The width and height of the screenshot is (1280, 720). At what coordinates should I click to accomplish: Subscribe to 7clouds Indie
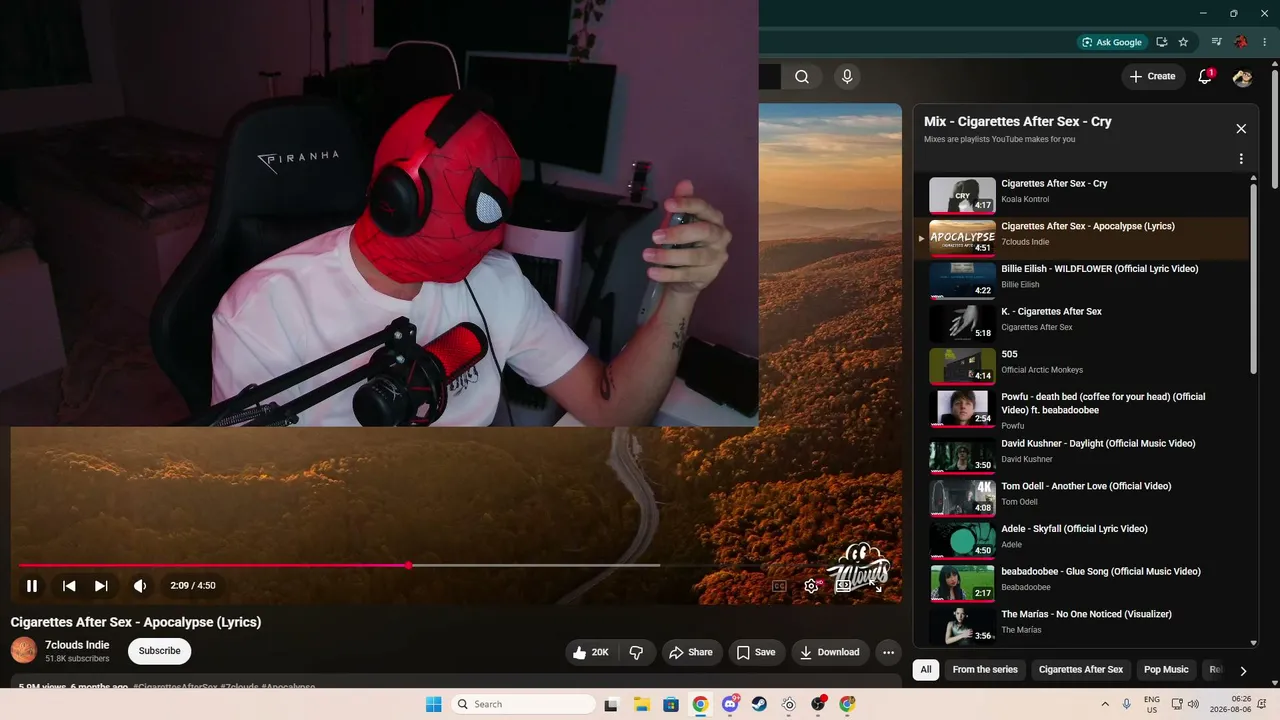[x=160, y=651]
